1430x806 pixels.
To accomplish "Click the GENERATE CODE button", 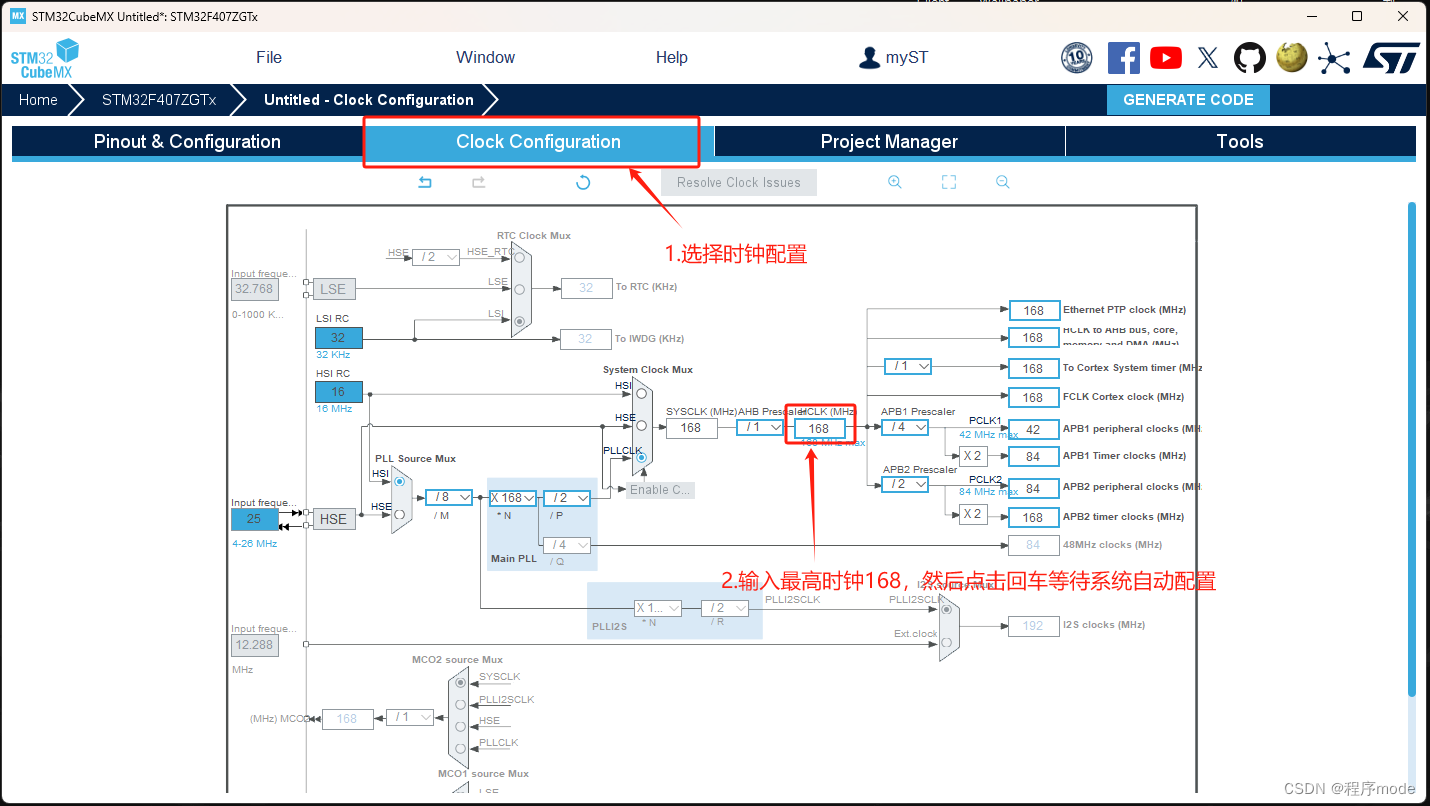I will [x=1188, y=100].
